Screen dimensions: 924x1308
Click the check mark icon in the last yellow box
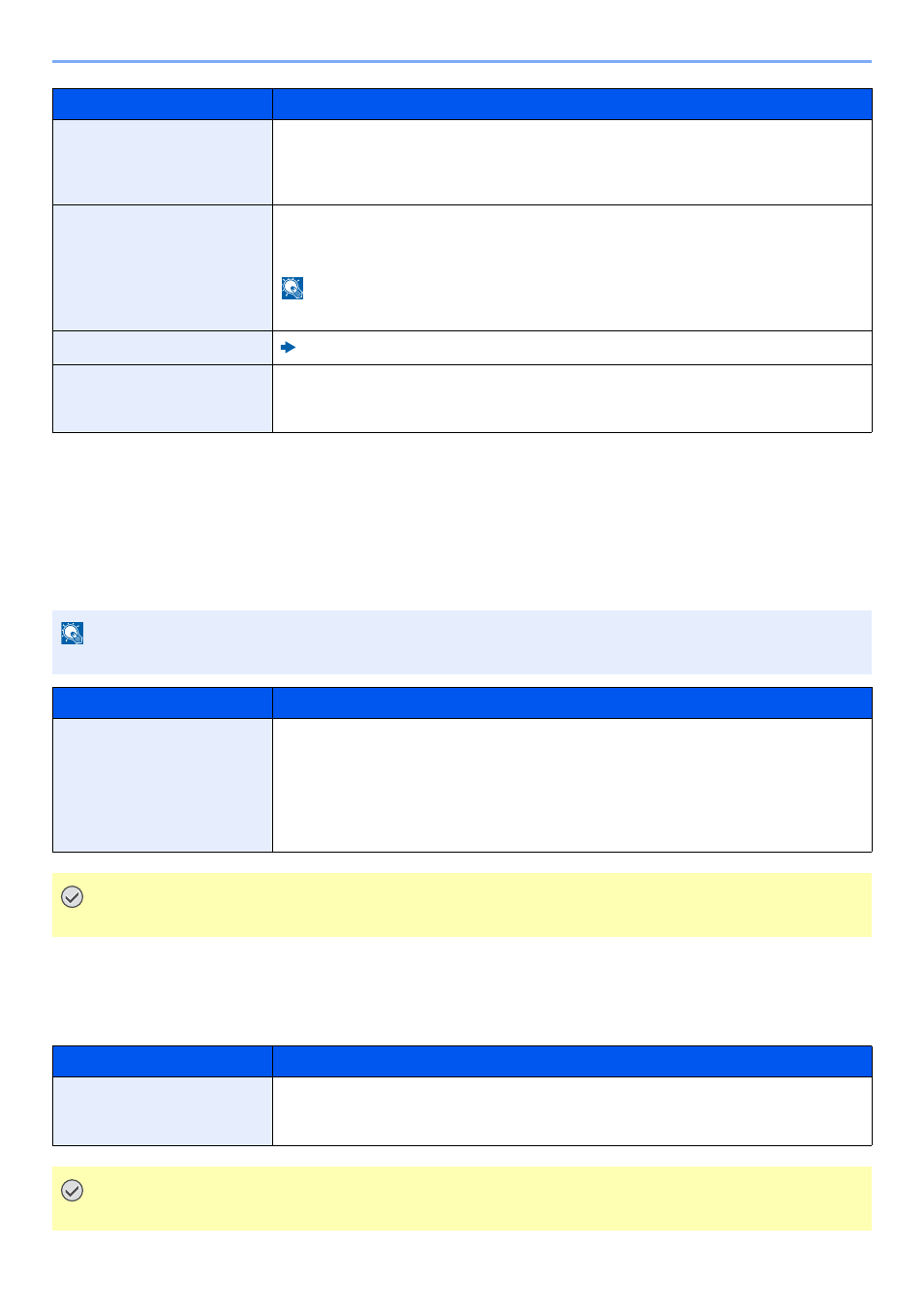(x=73, y=1191)
